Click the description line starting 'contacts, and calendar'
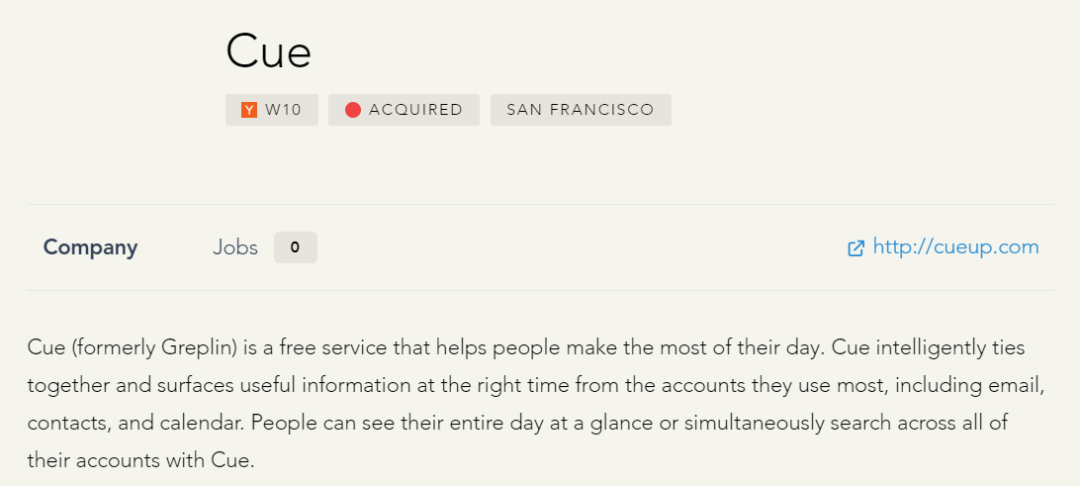1080x486 pixels. [517, 423]
